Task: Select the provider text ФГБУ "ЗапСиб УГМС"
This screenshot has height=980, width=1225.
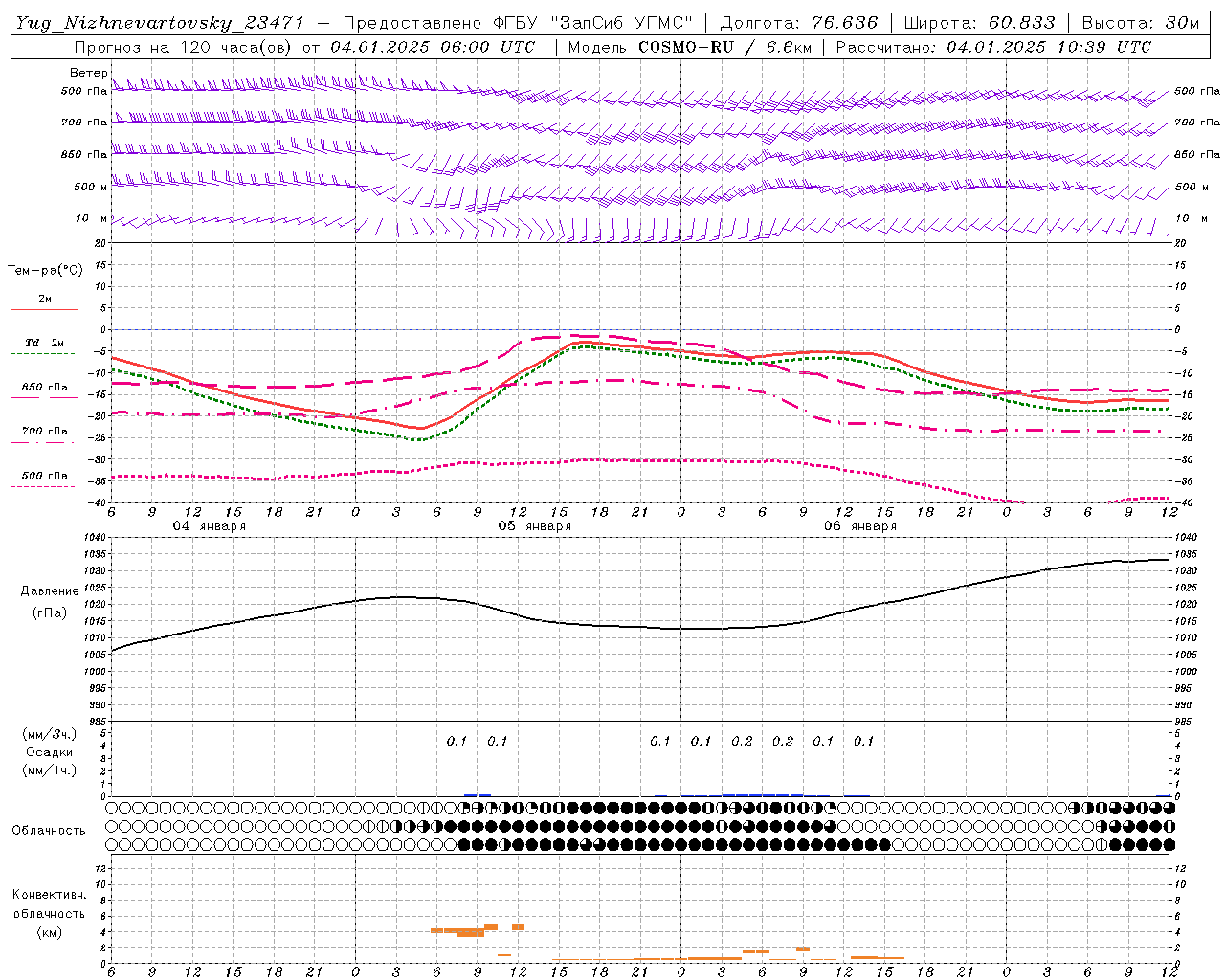Action: [590, 23]
